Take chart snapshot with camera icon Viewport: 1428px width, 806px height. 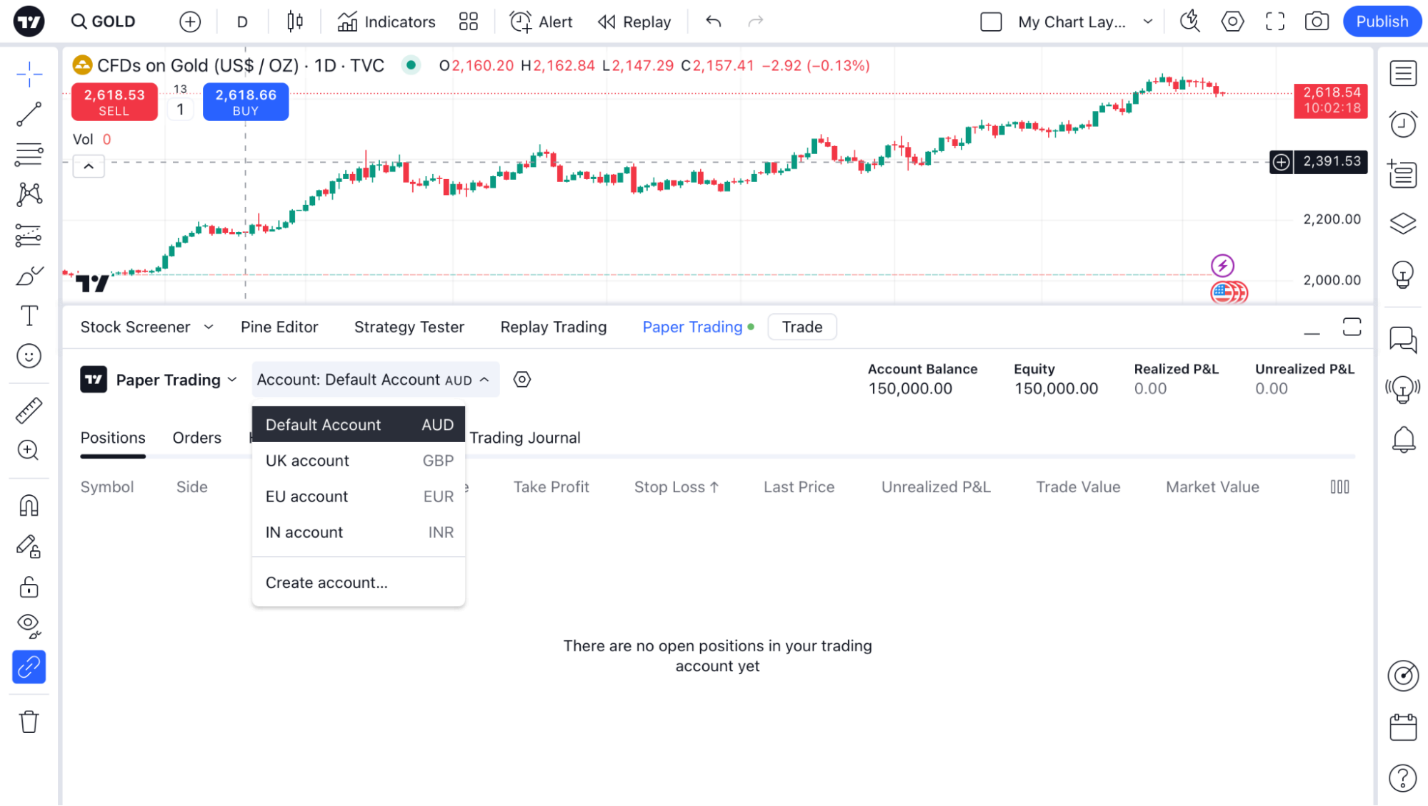(1317, 21)
